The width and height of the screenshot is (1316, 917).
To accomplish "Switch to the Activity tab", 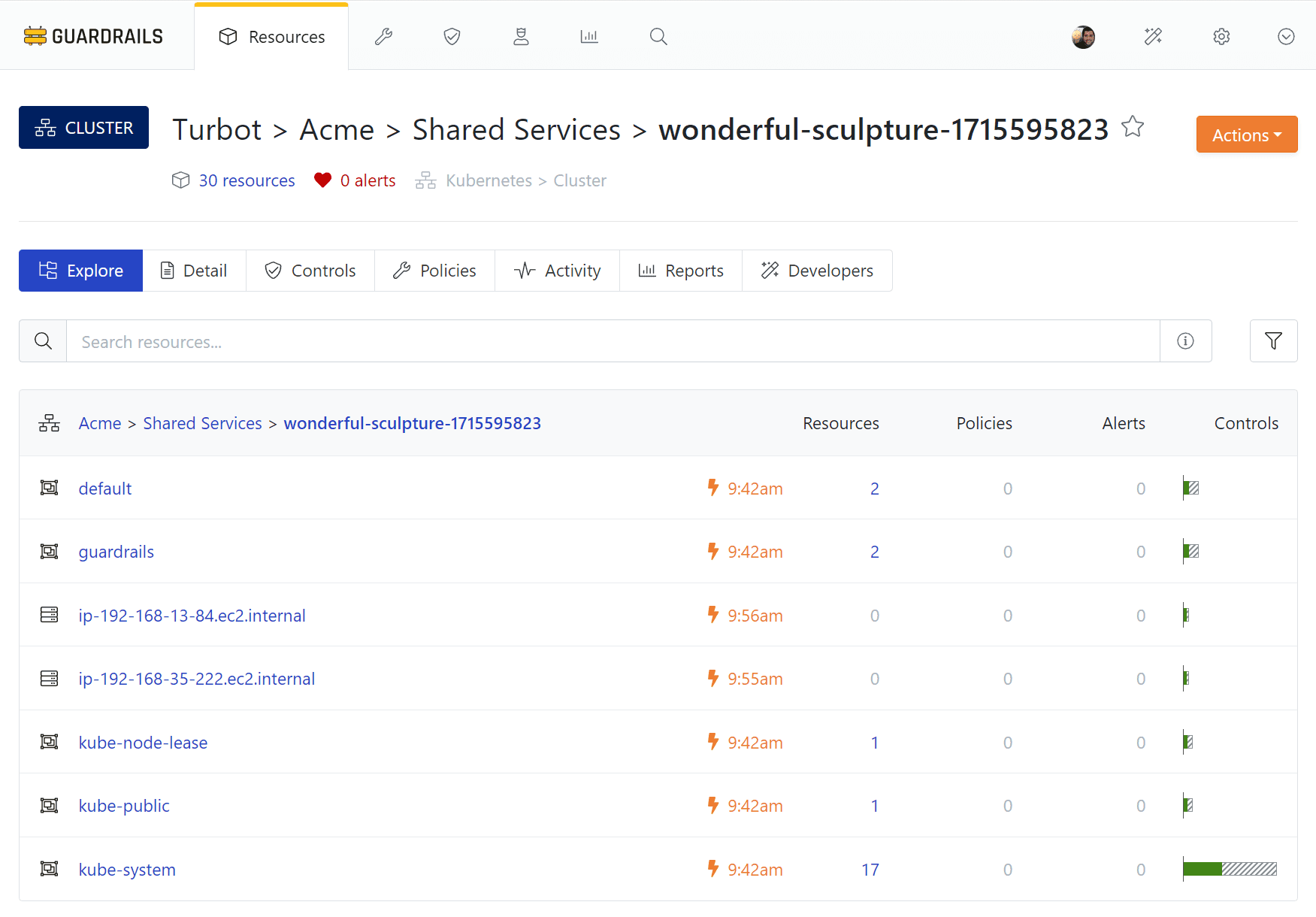I will pos(557,271).
